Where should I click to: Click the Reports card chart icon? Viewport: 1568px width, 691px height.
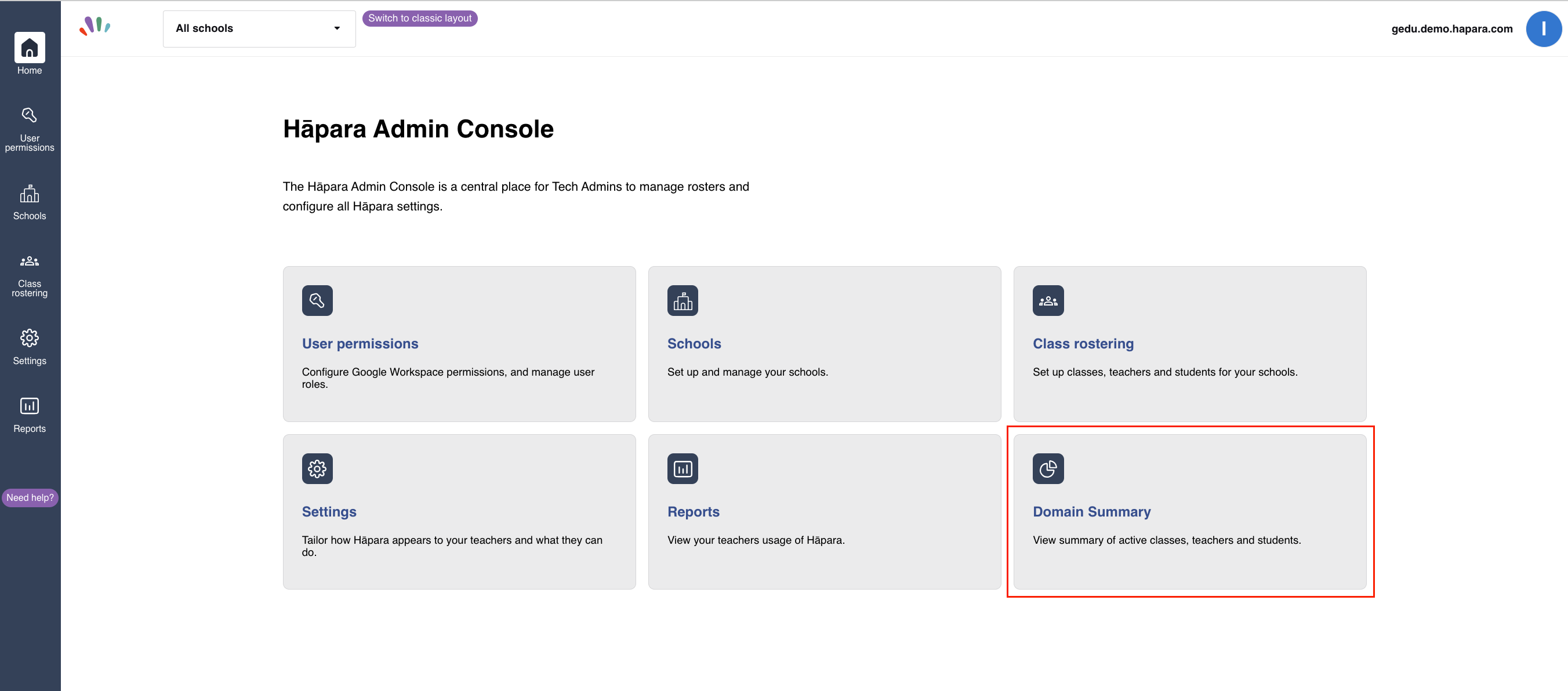click(683, 468)
